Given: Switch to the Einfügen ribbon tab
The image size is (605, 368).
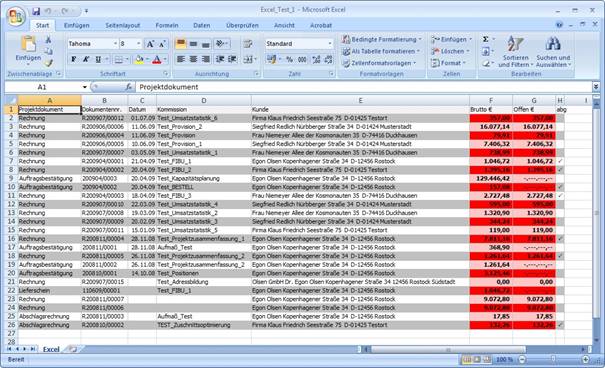Looking at the screenshot, I should 76,25.
